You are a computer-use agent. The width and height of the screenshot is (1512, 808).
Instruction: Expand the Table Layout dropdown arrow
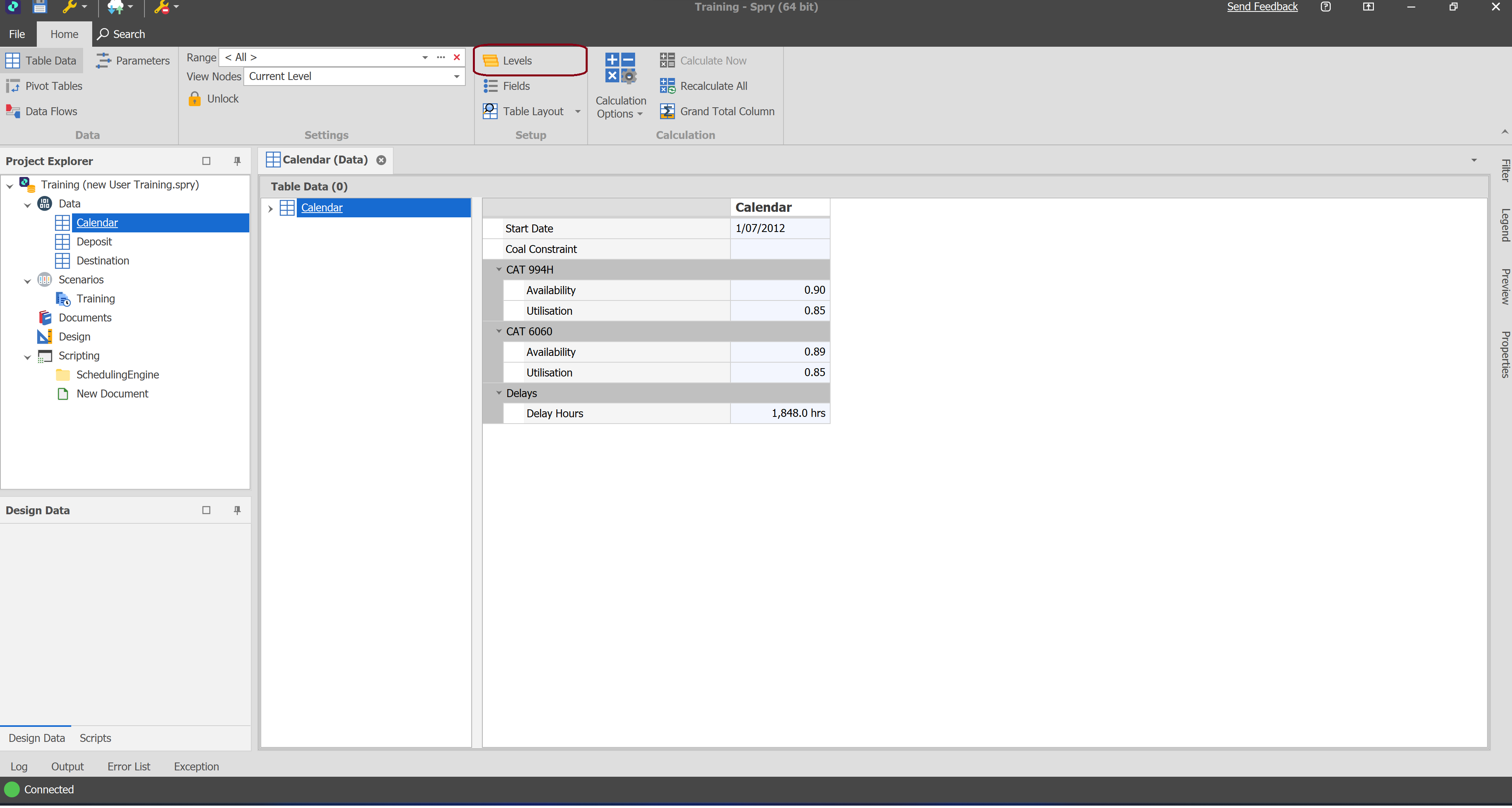(x=578, y=112)
